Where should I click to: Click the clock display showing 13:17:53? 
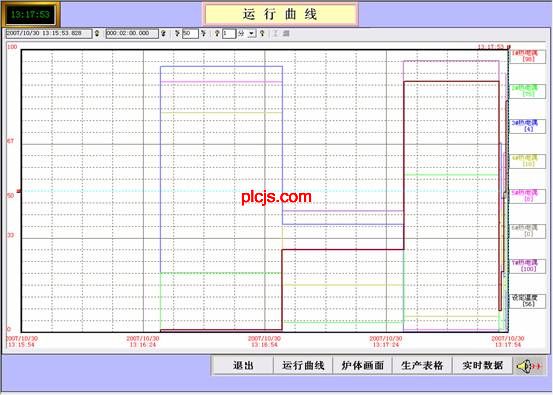coord(30,14)
